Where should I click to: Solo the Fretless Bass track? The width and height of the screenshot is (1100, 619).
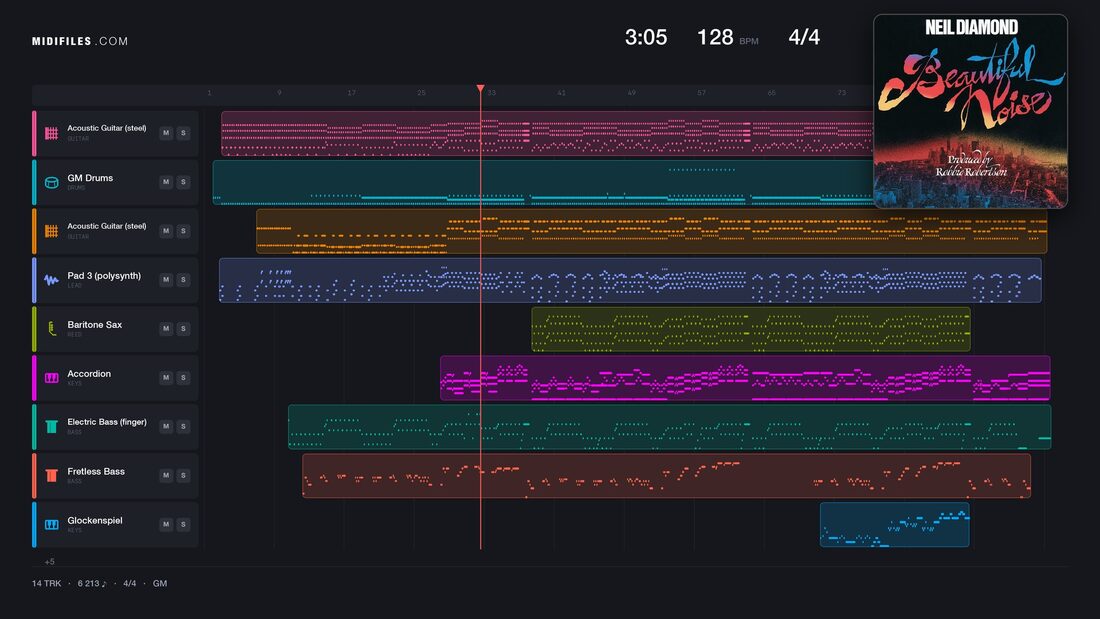coord(183,475)
